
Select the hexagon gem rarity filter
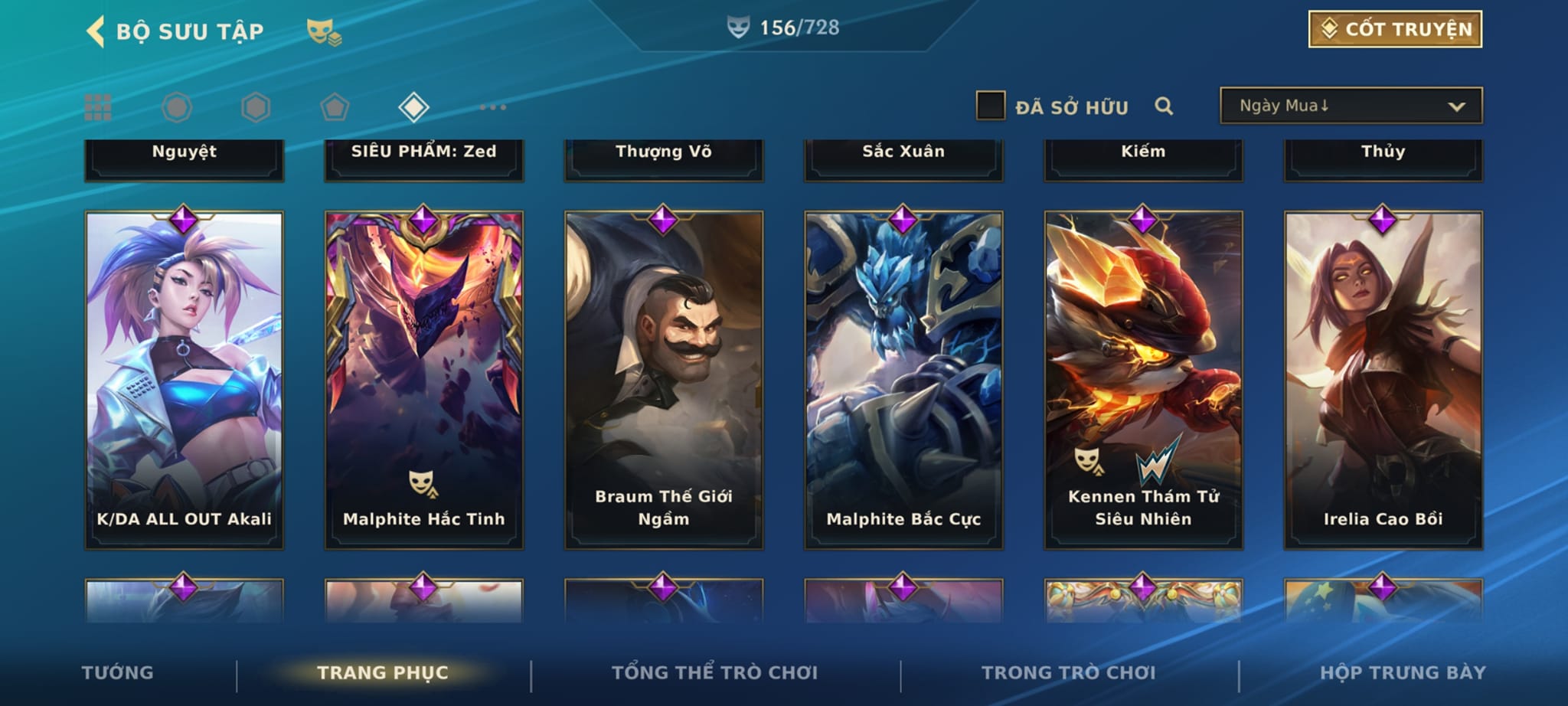[x=256, y=107]
